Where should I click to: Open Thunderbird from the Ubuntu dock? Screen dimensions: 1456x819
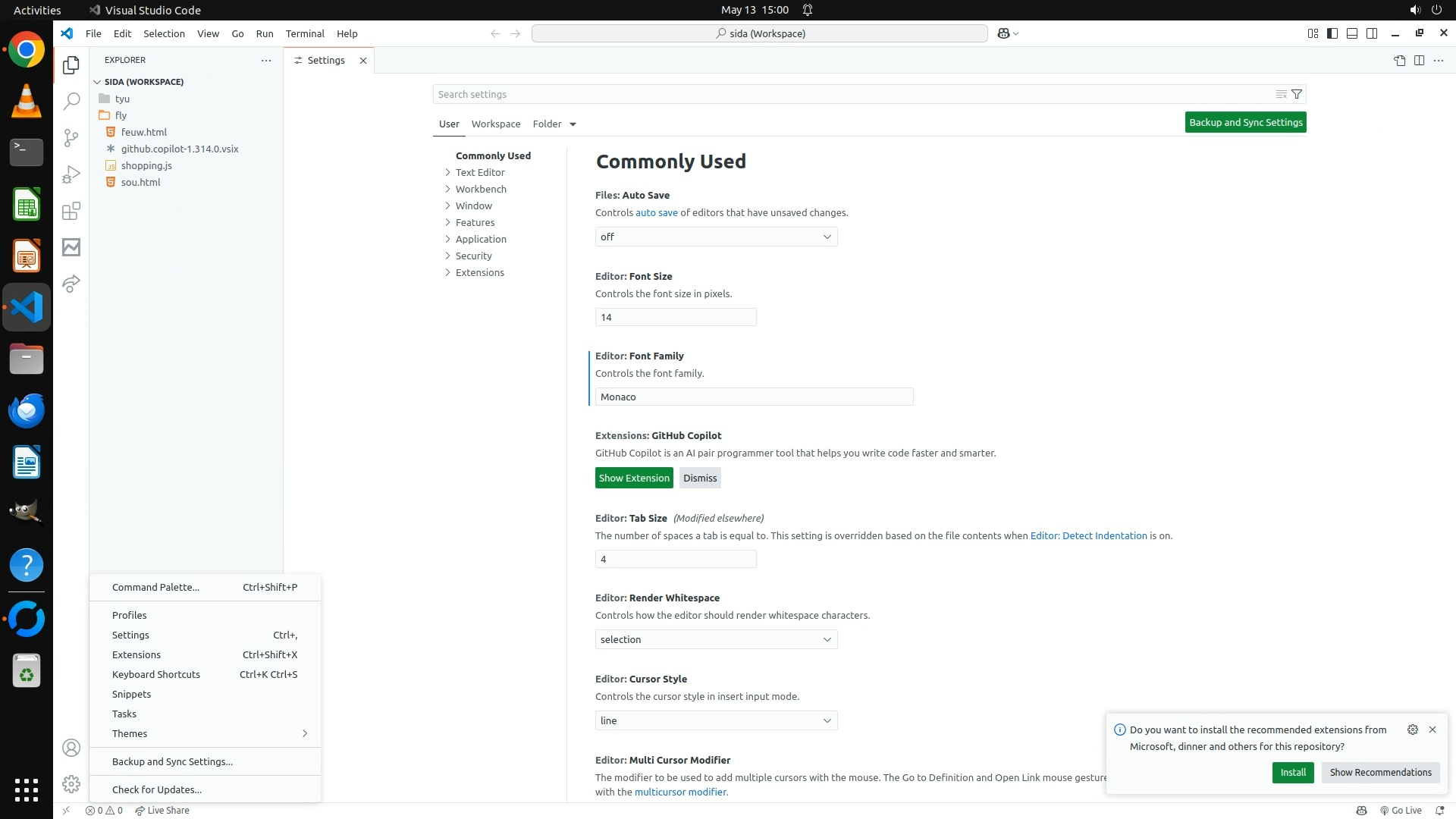27,411
